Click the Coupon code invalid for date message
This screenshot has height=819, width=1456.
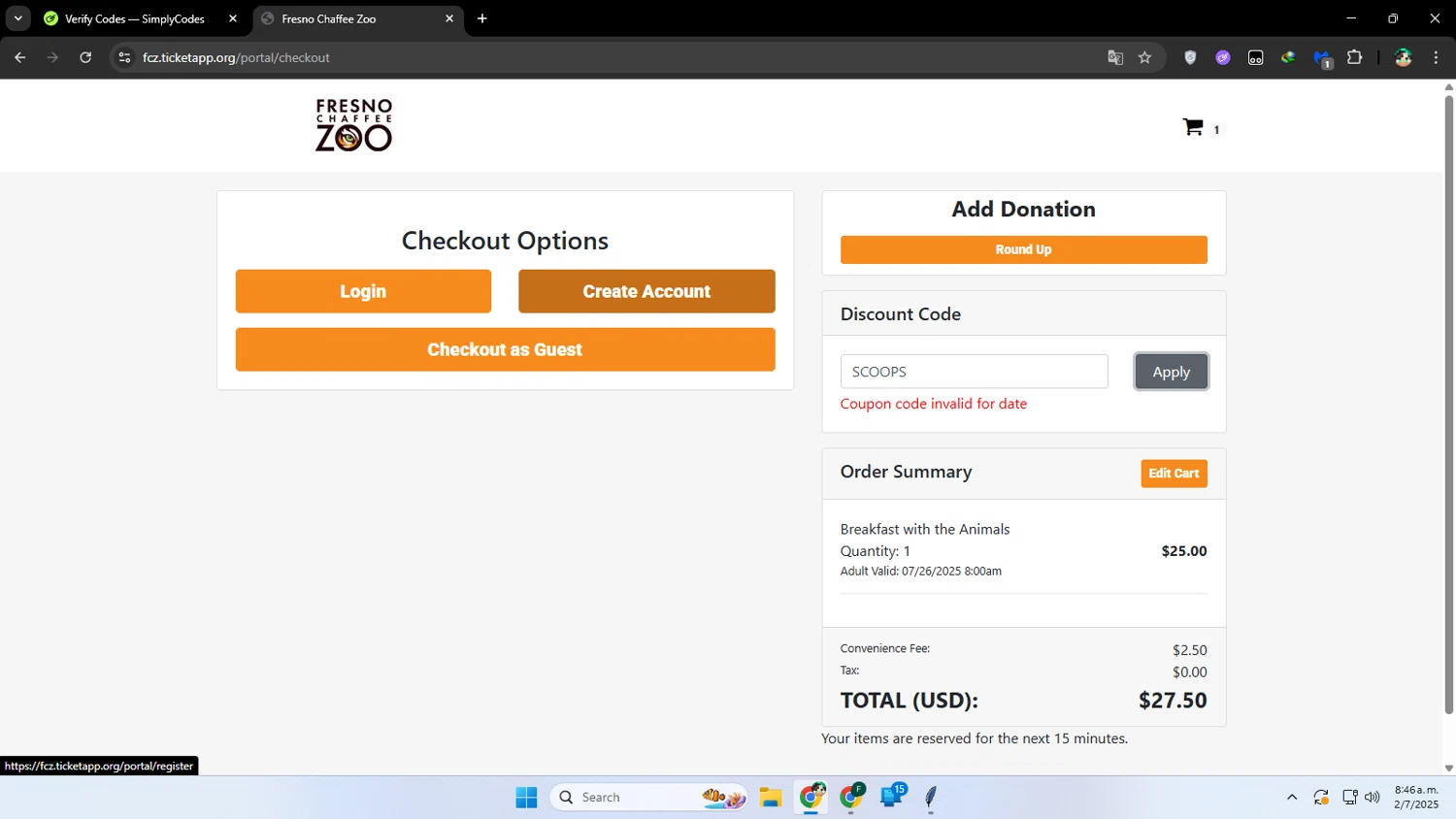(934, 404)
